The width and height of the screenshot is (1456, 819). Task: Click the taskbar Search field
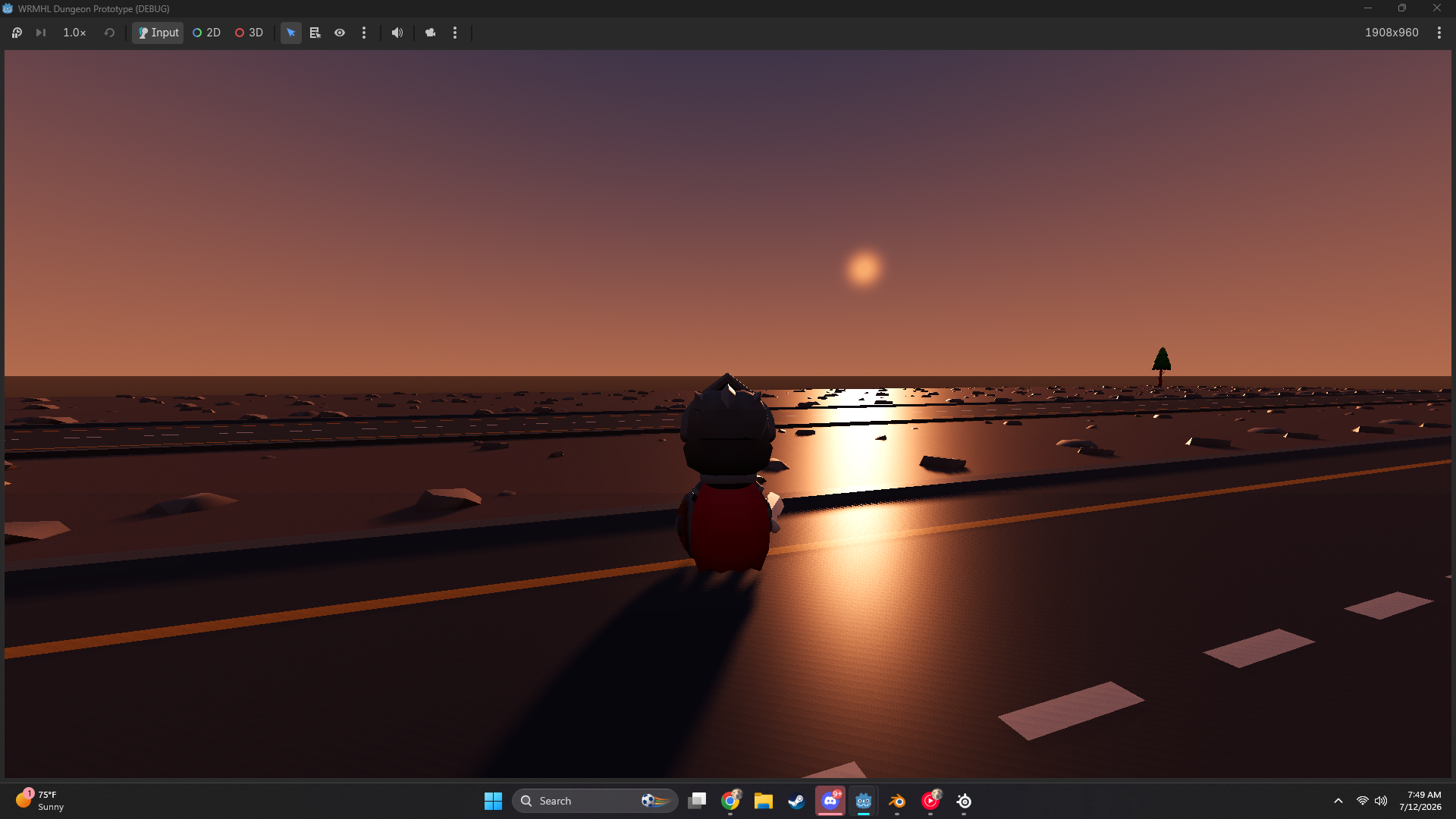coord(595,801)
